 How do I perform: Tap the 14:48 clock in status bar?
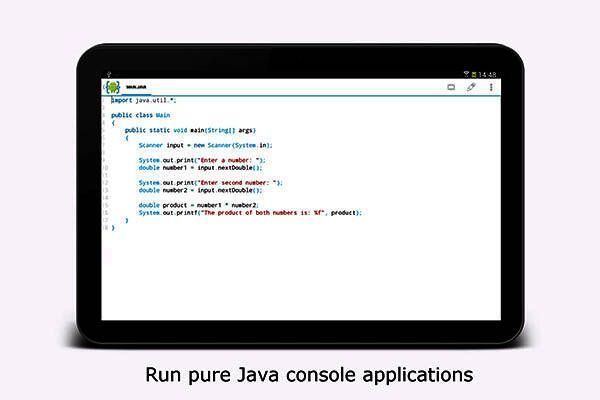[x=488, y=74]
